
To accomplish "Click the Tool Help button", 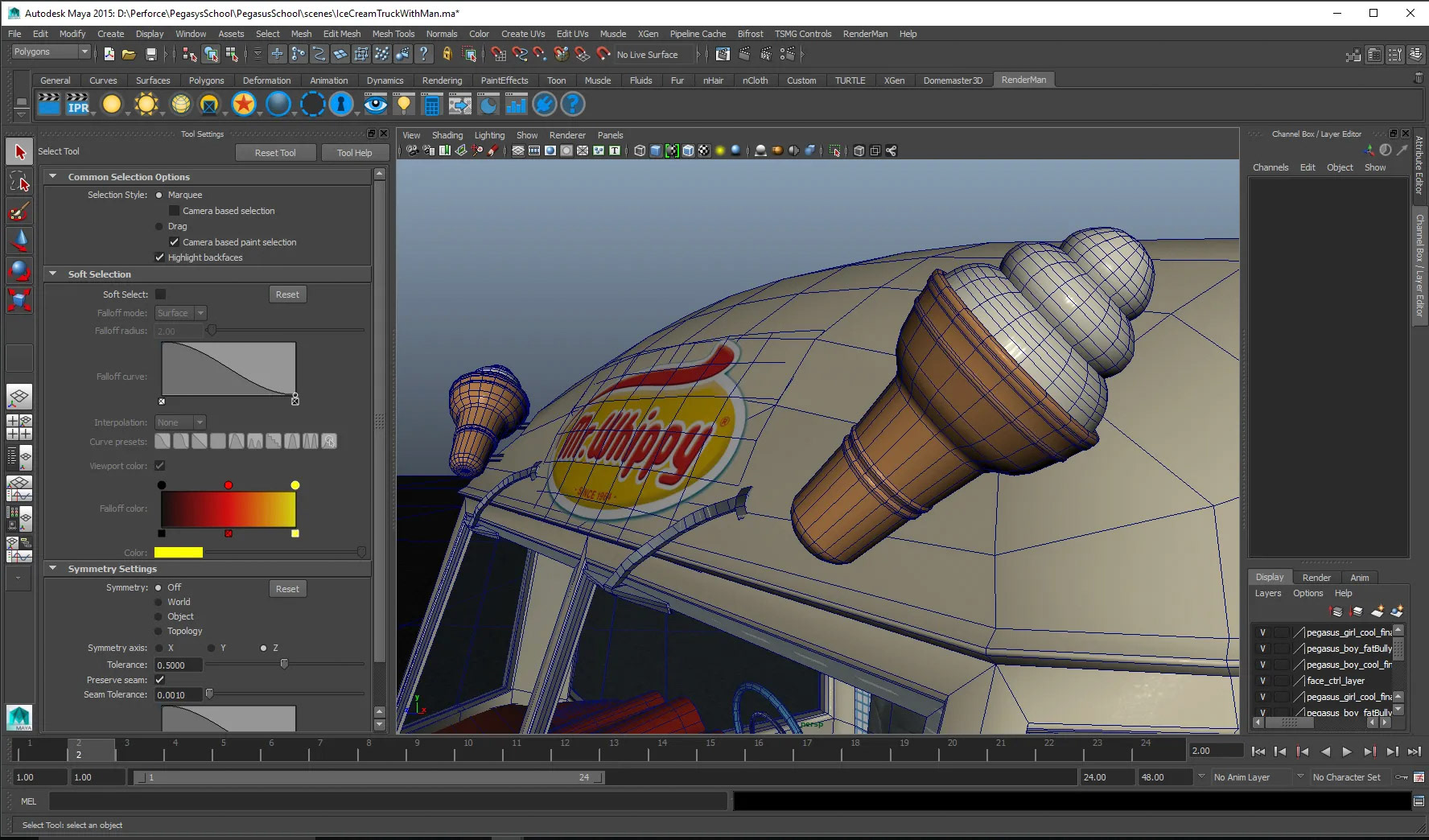I will [x=354, y=153].
